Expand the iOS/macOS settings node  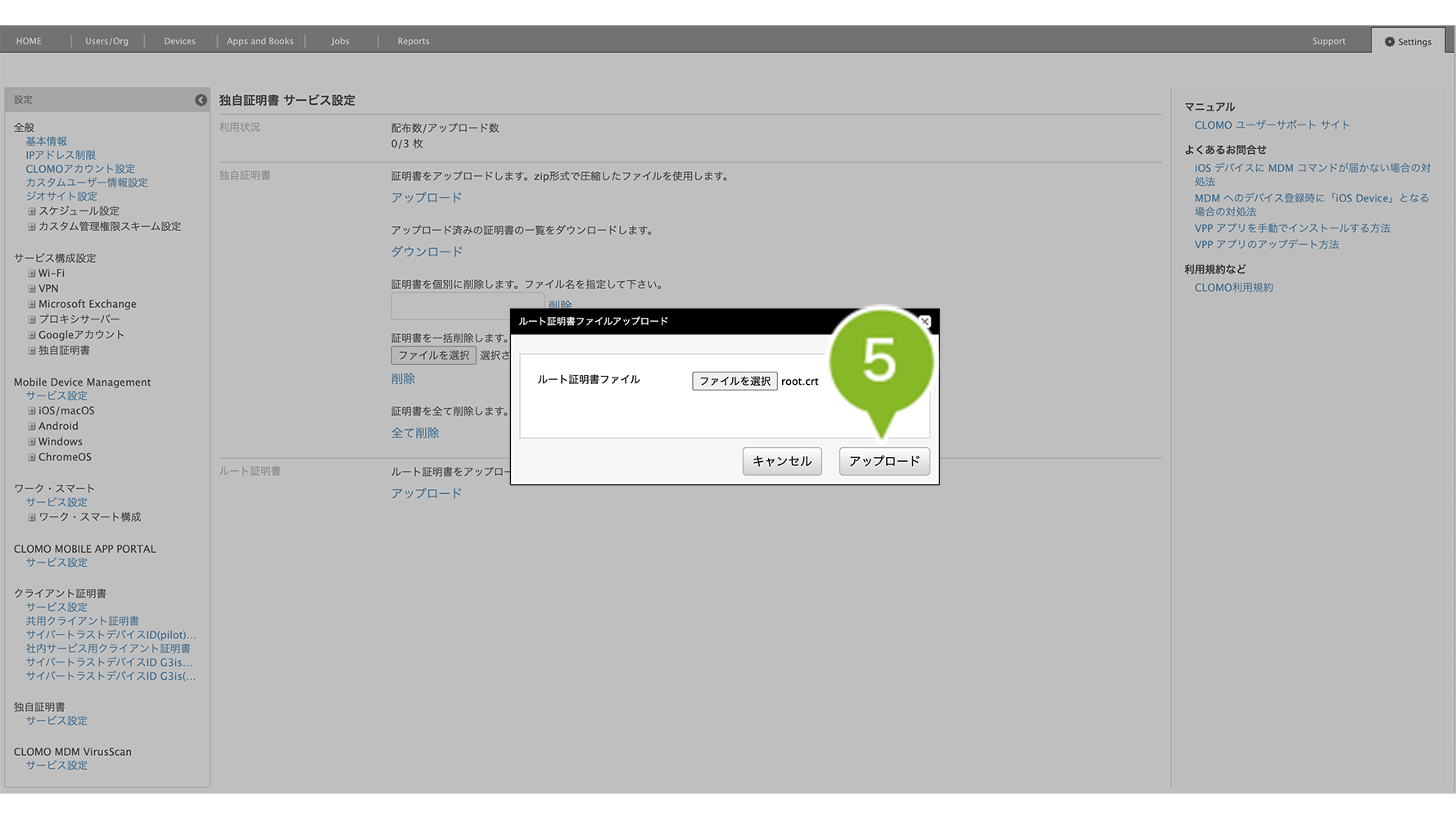click(x=32, y=411)
